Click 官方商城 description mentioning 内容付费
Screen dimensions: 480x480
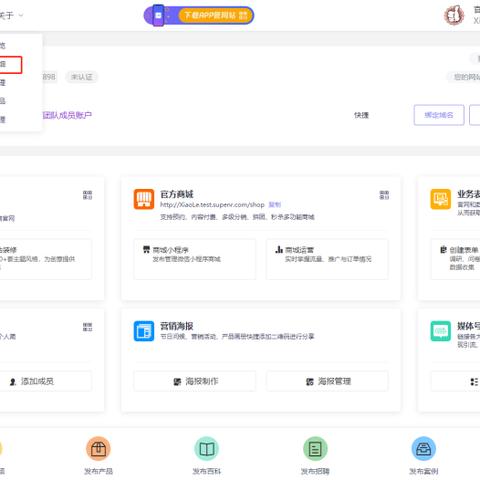point(237,217)
